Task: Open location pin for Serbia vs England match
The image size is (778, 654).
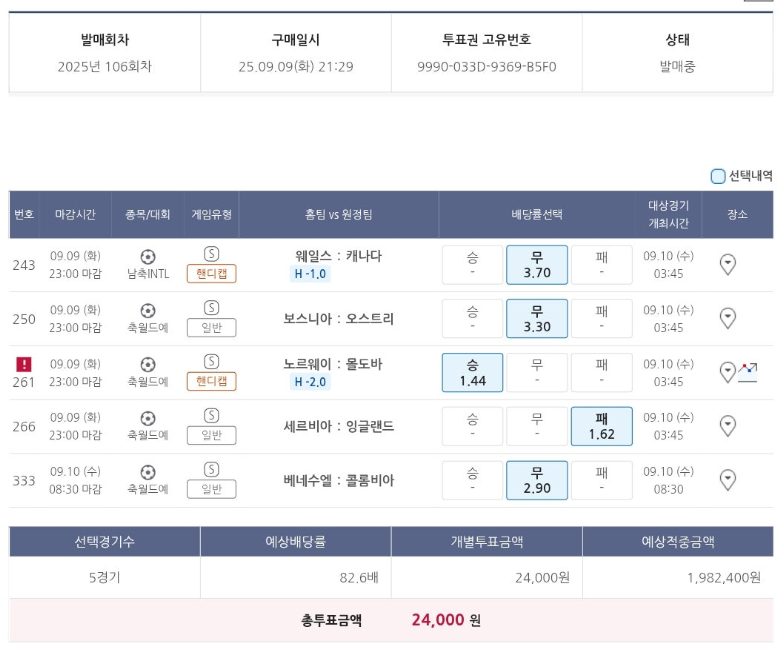Action: coord(727,426)
